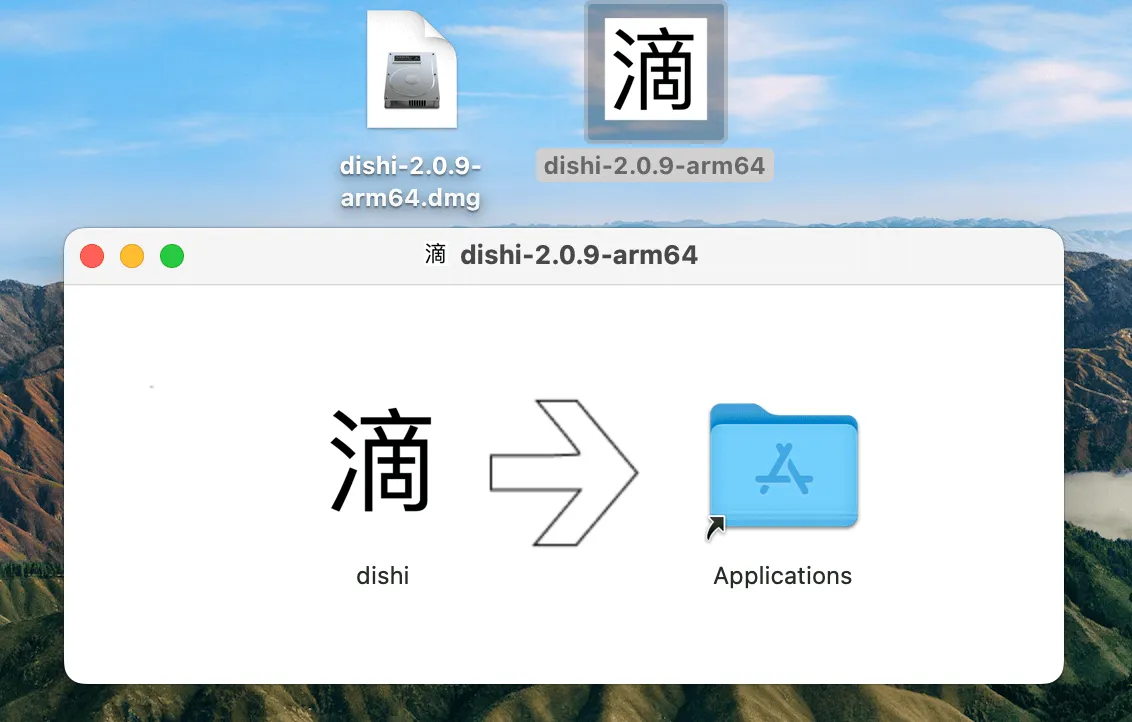Click the hard drive graphic on the dmg icon
This screenshot has height=722, width=1132.
412,81
